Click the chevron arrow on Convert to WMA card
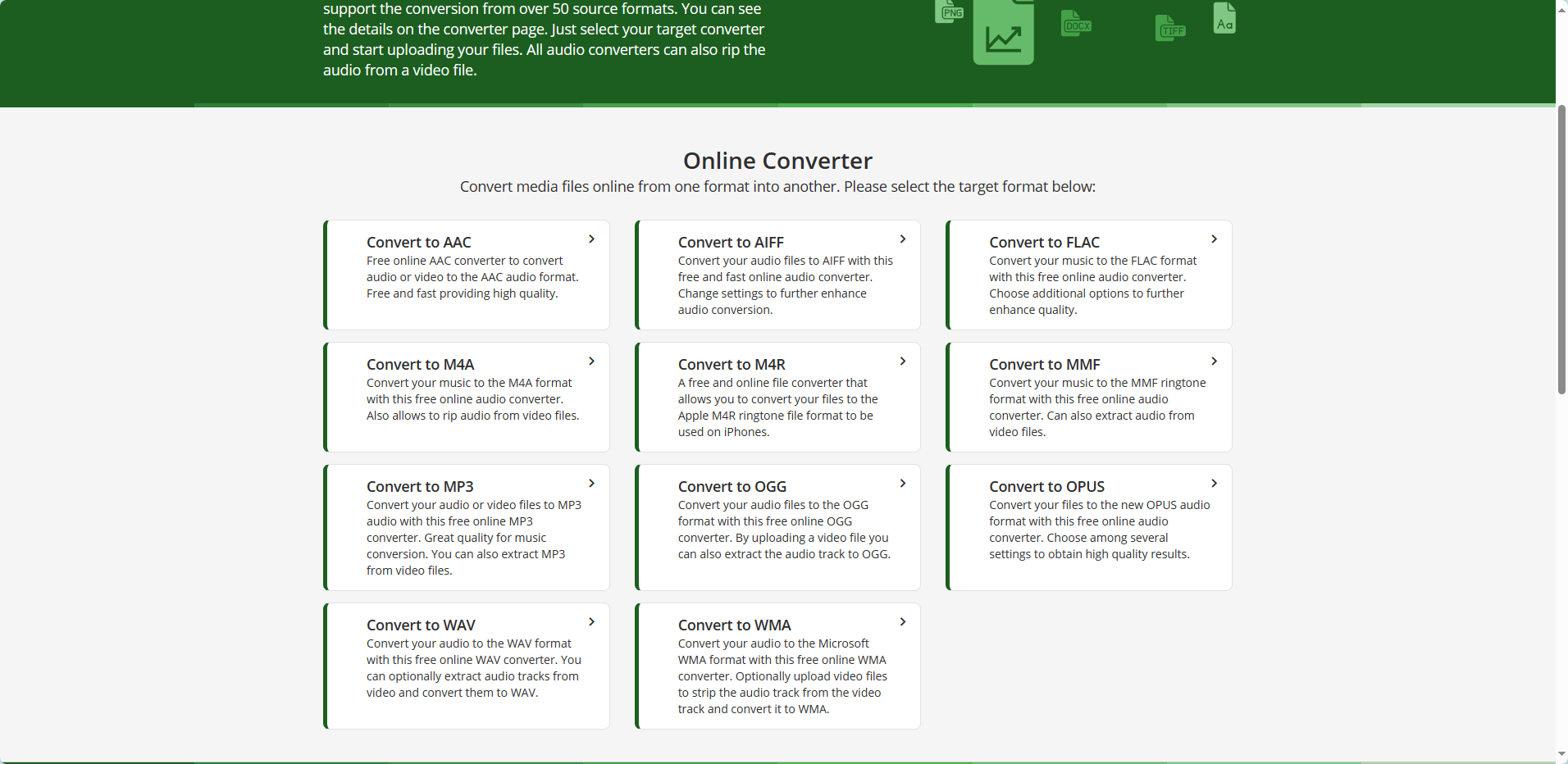The height and width of the screenshot is (764, 1568). (902, 622)
